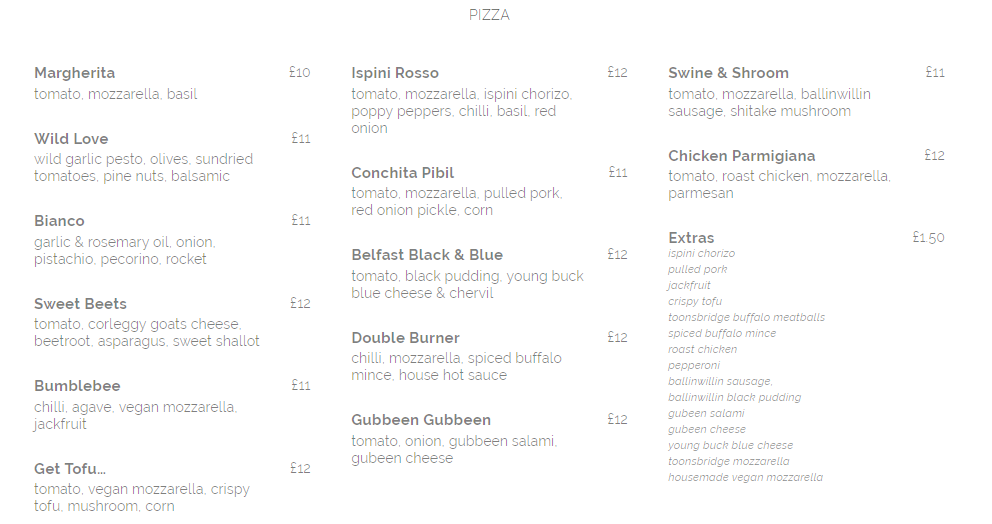Screen dimensions: 992x524
Task: Select the Double Burner pizza name
Action: [406, 338]
